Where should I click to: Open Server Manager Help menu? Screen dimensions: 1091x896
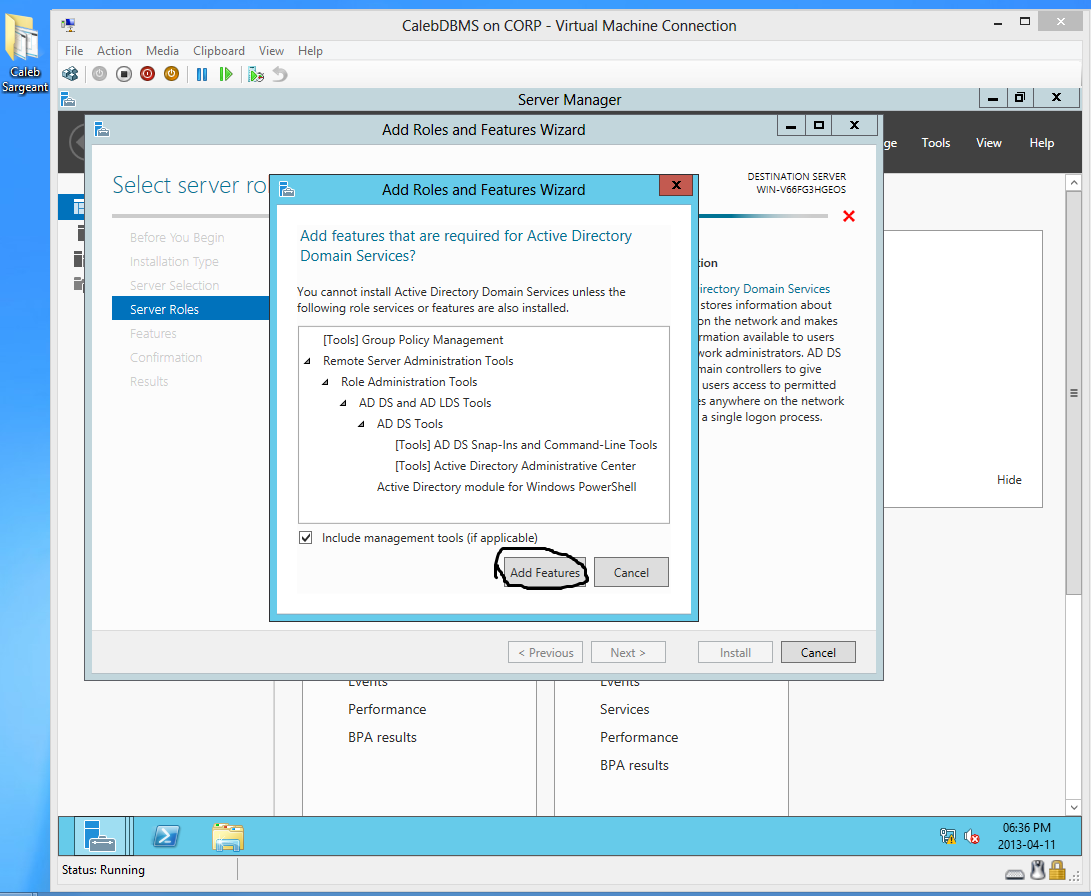click(1042, 143)
